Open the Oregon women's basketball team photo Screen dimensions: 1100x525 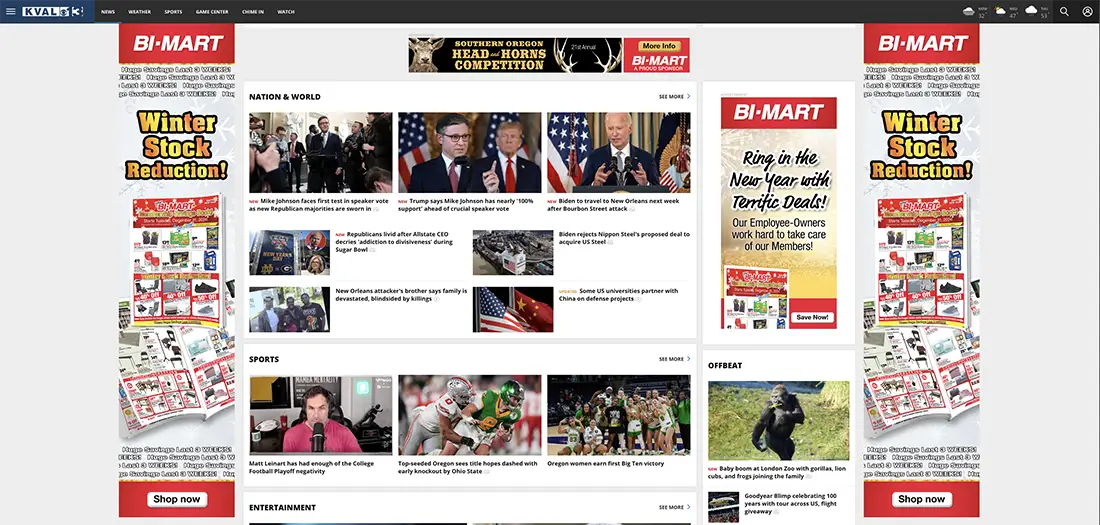coord(619,415)
